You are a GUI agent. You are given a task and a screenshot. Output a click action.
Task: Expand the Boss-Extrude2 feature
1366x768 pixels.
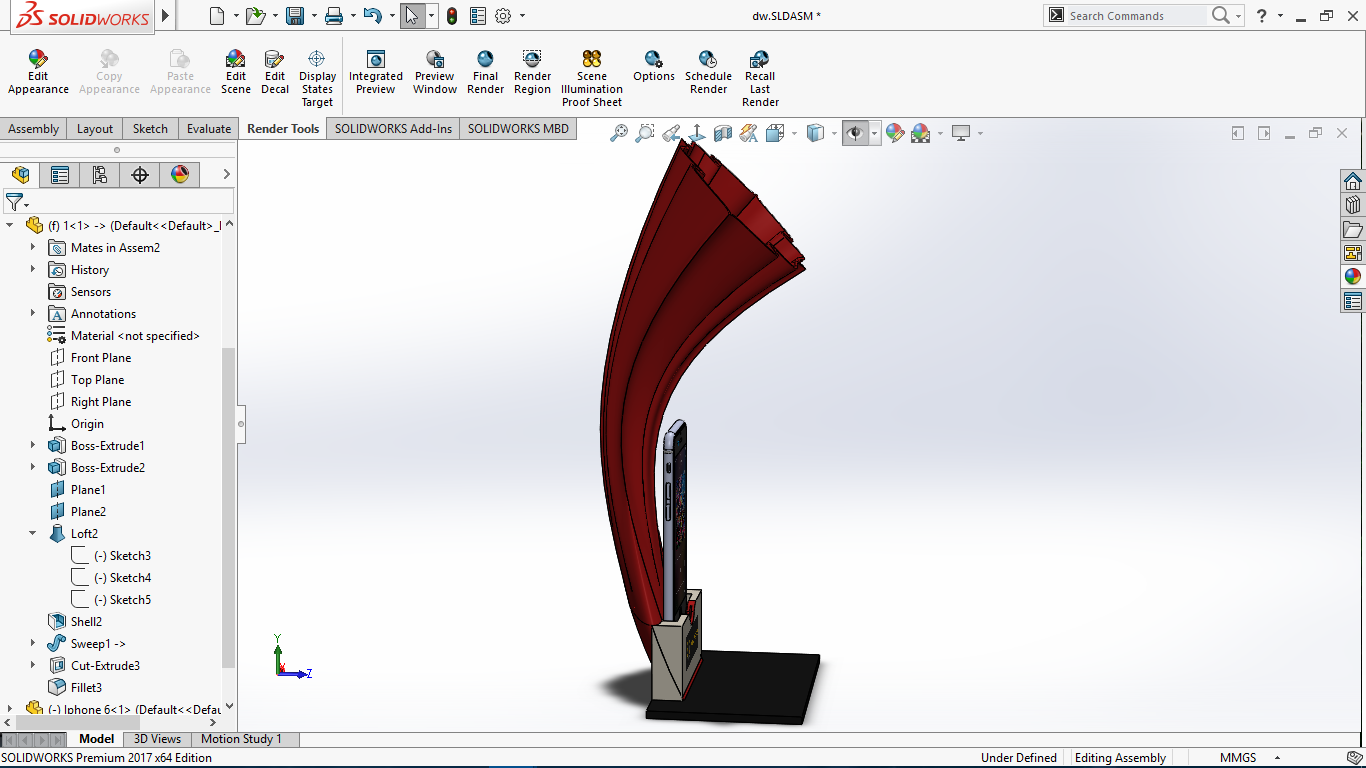[33, 467]
